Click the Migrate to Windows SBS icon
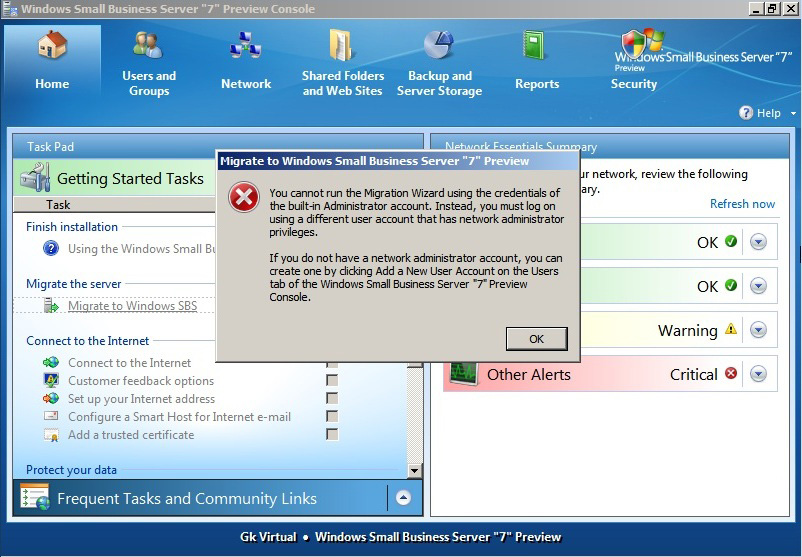Screen dimensions: 802x557 pos(51,306)
